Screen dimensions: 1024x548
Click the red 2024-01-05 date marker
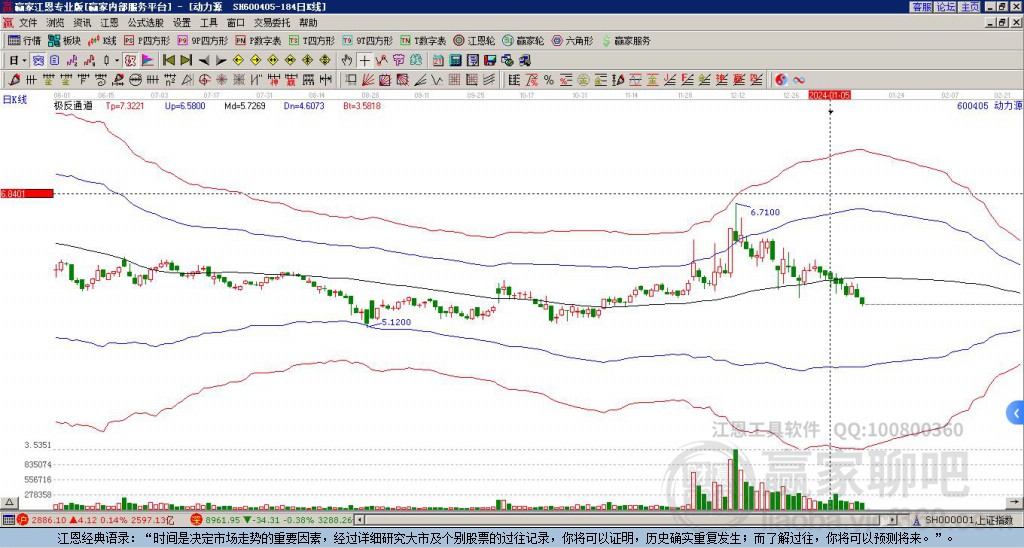tap(829, 95)
